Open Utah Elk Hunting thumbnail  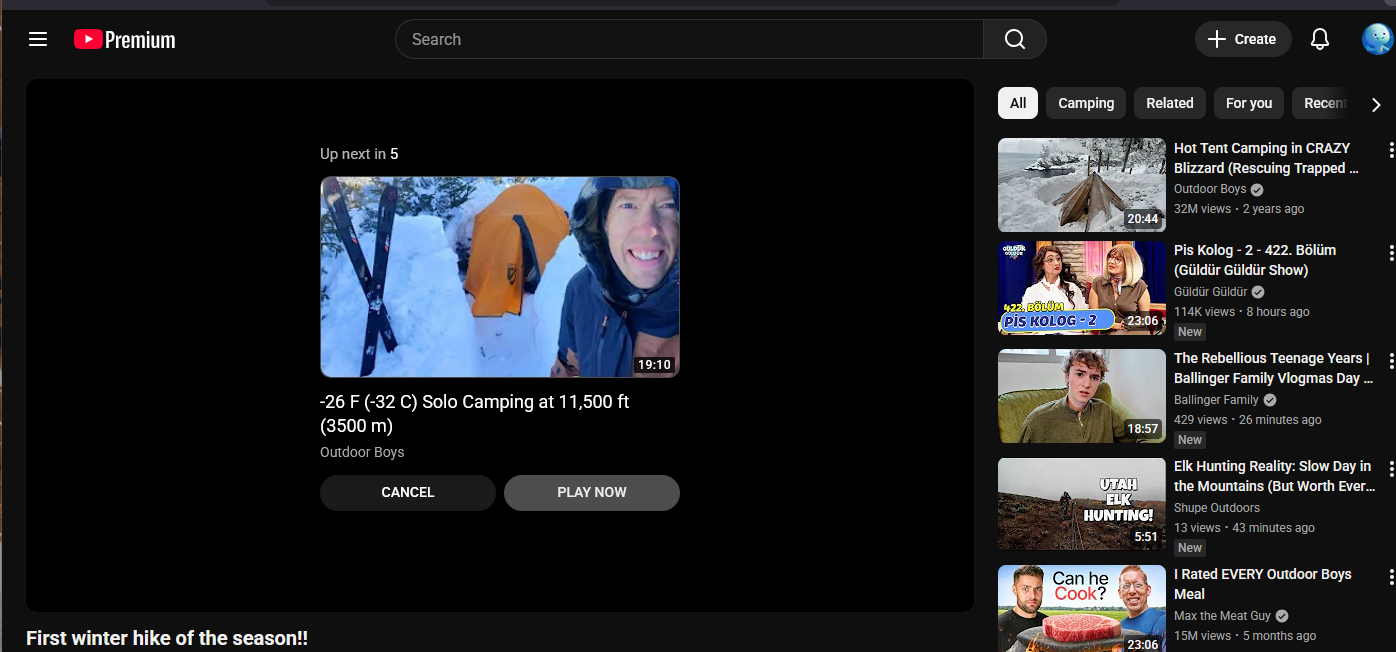coord(1082,504)
